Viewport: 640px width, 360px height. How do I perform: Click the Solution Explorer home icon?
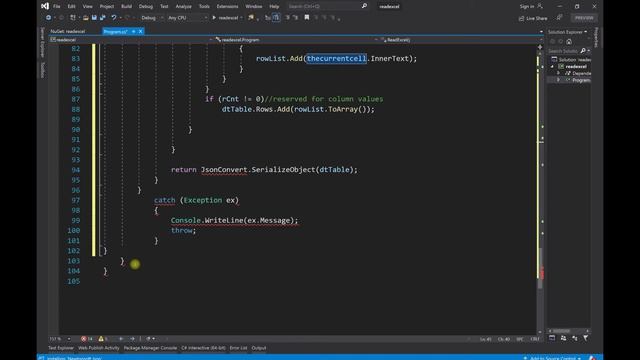pos(569,42)
